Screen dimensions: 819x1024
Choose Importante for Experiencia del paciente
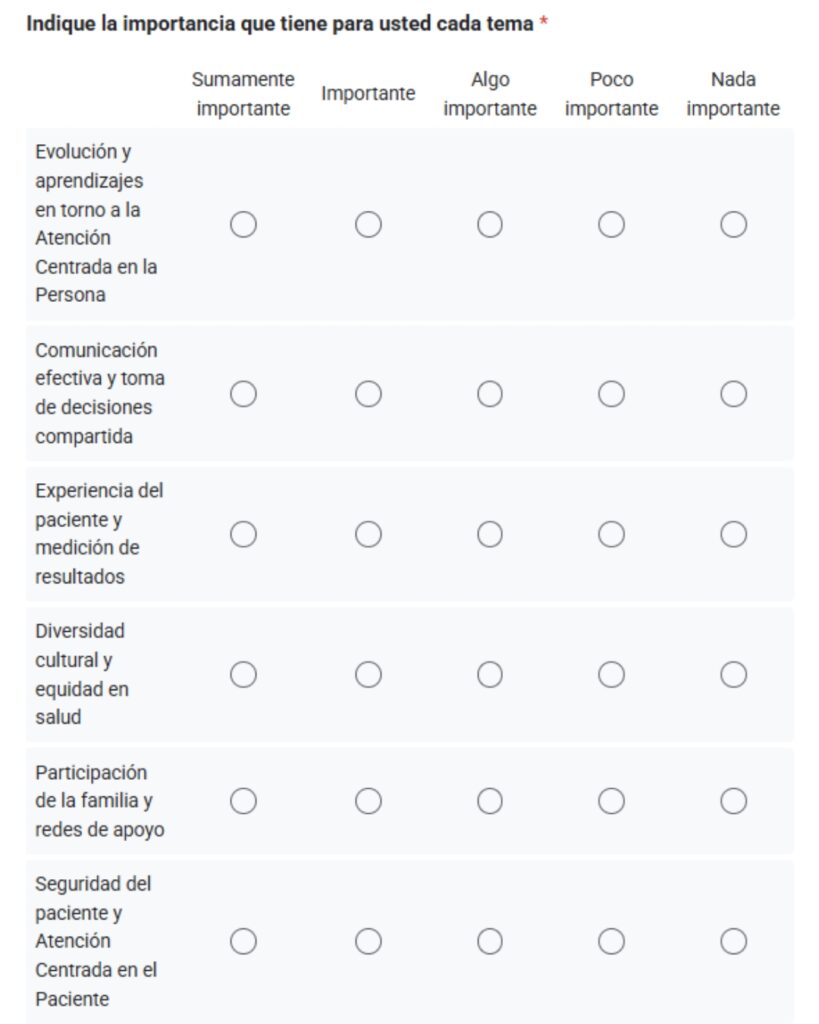[x=368, y=535]
